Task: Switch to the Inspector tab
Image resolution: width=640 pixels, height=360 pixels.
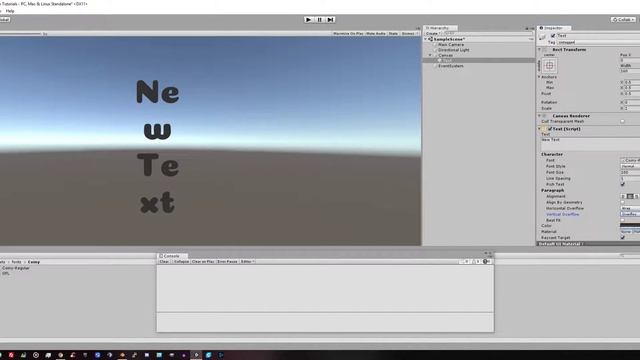Action: tap(553, 28)
